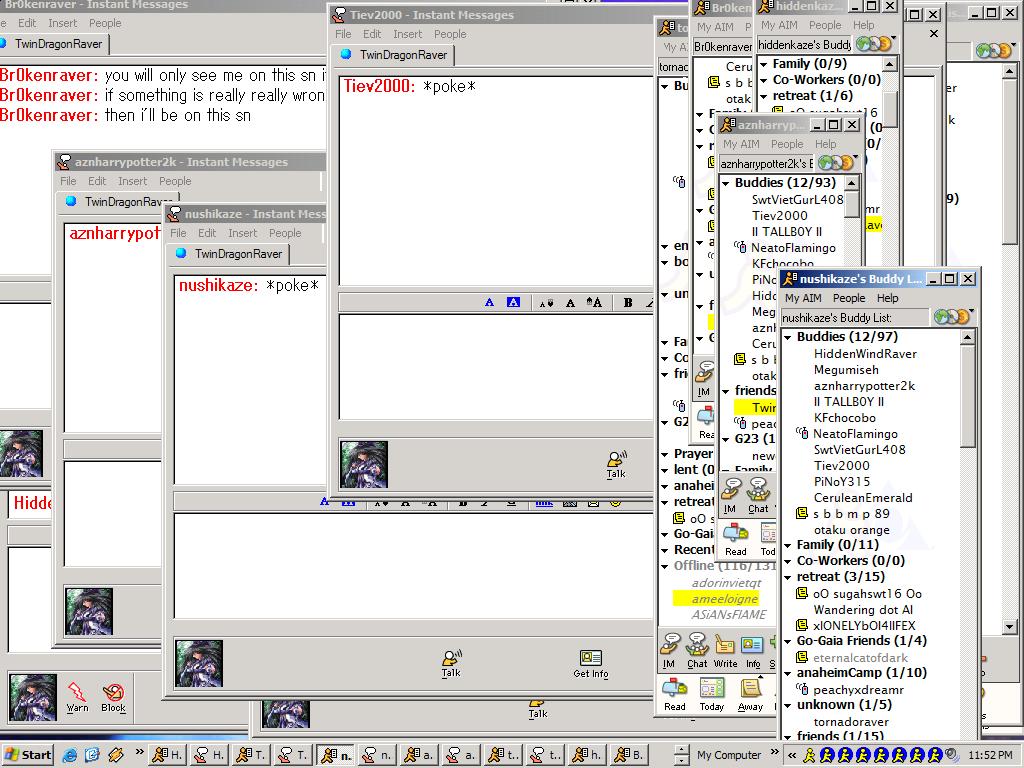
Task: Click the Today icon next to Away
Action: [712, 695]
